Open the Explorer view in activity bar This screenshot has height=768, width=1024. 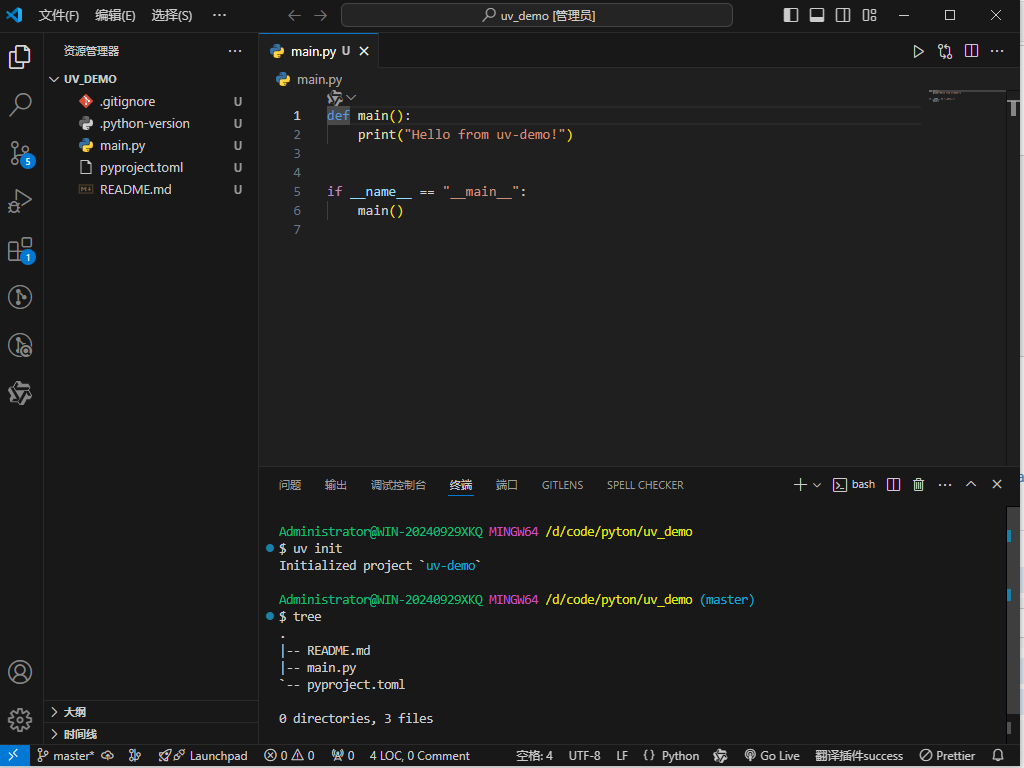(x=20, y=57)
